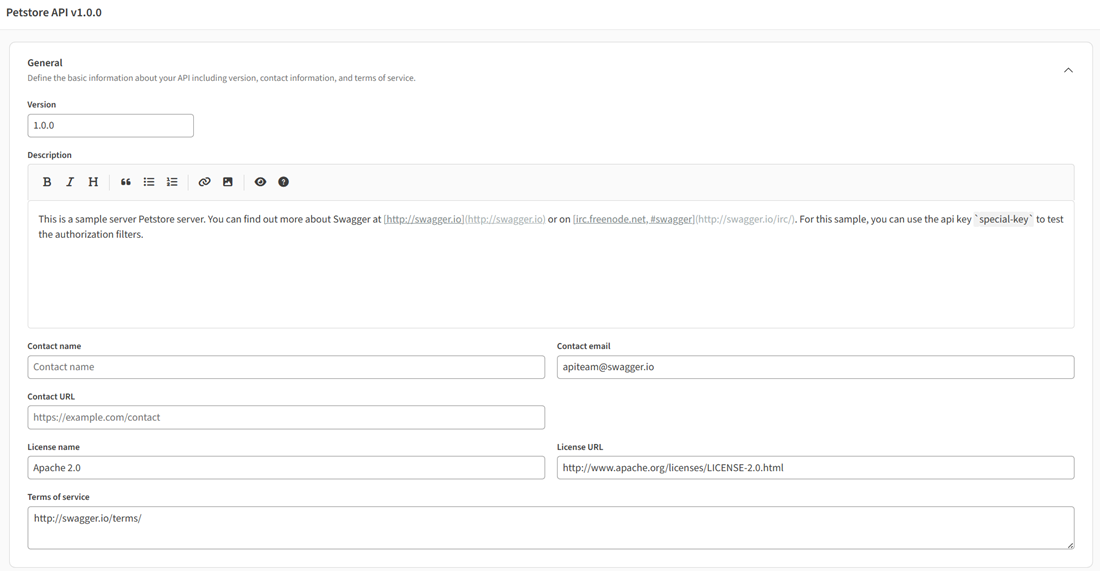The height and width of the screenshot is (571, 1100).
Task: Open markdown help question-mark icon
Action: 283,182
